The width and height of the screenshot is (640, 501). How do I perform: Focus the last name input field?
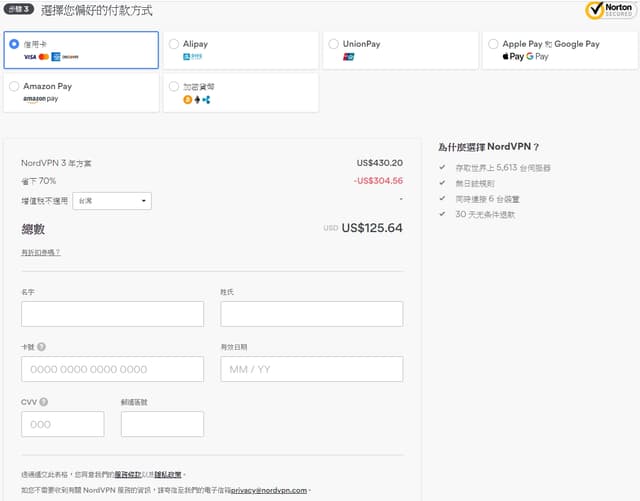[x=312, y=314]
